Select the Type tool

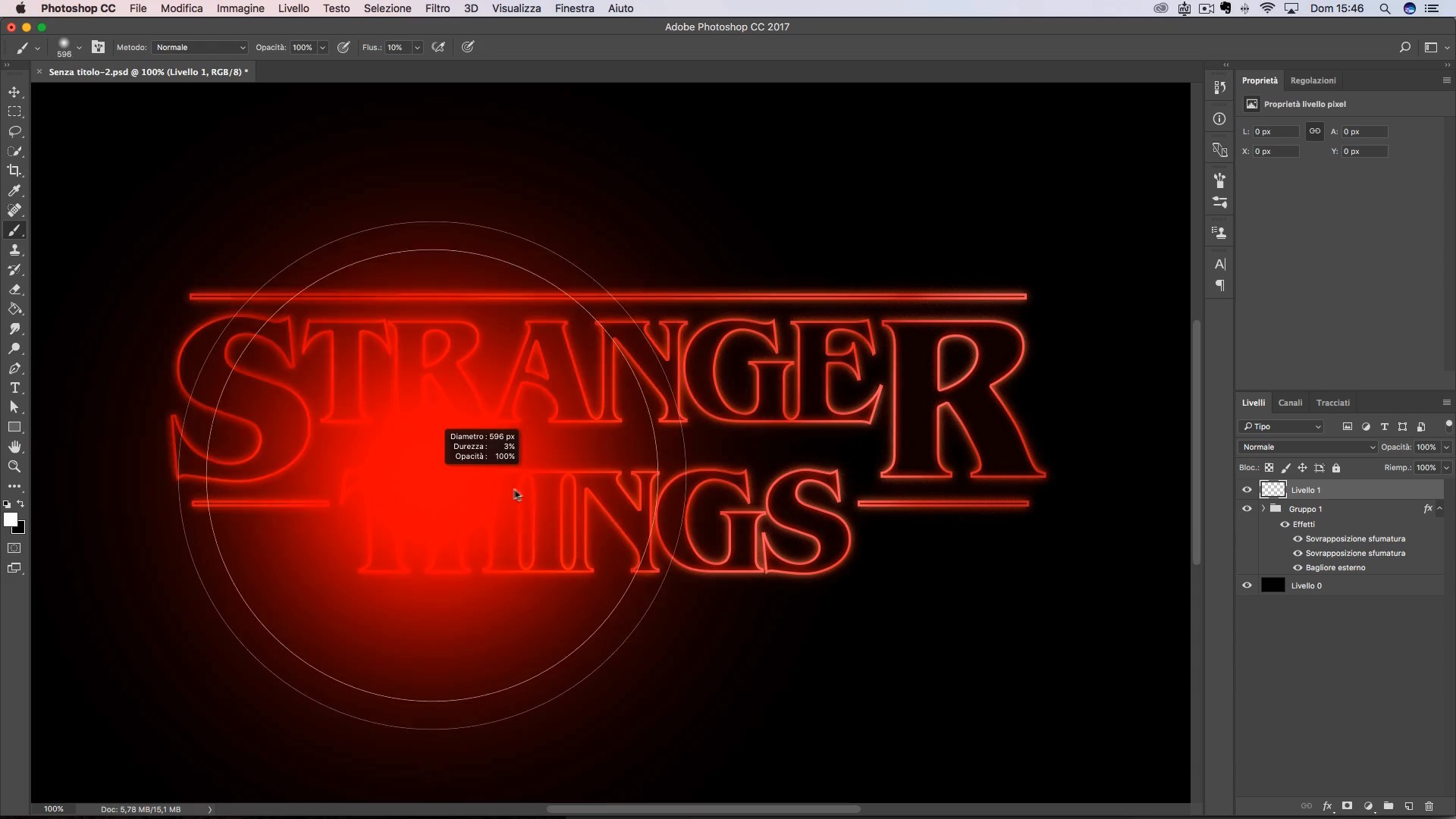click(x=14, y=388)
